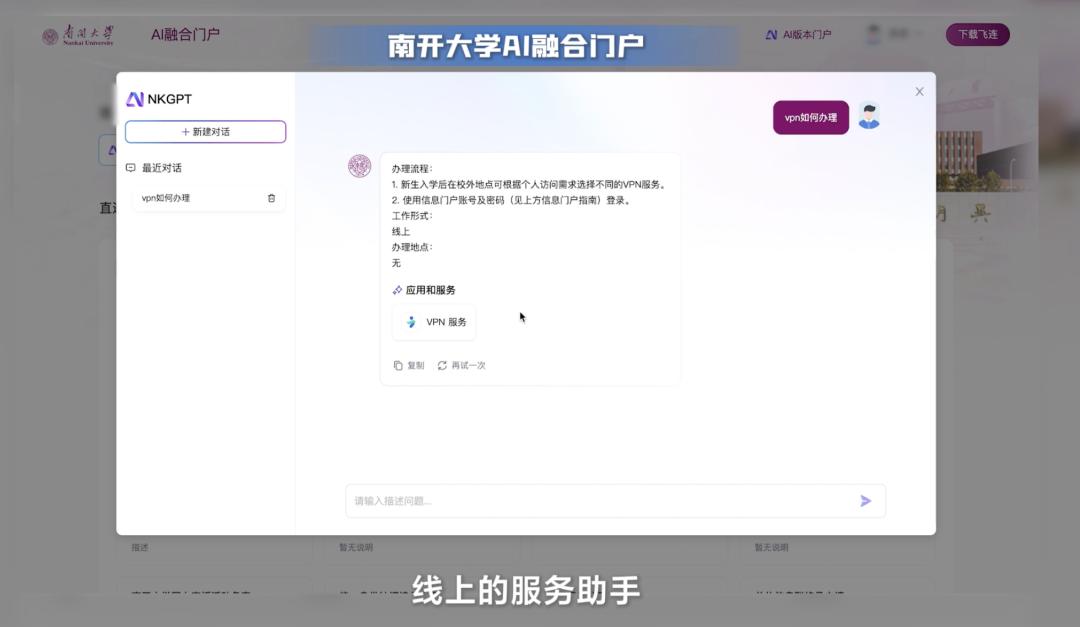
Task: Click the sparkle icon next to 应用和服务
Action: [397, 290]
